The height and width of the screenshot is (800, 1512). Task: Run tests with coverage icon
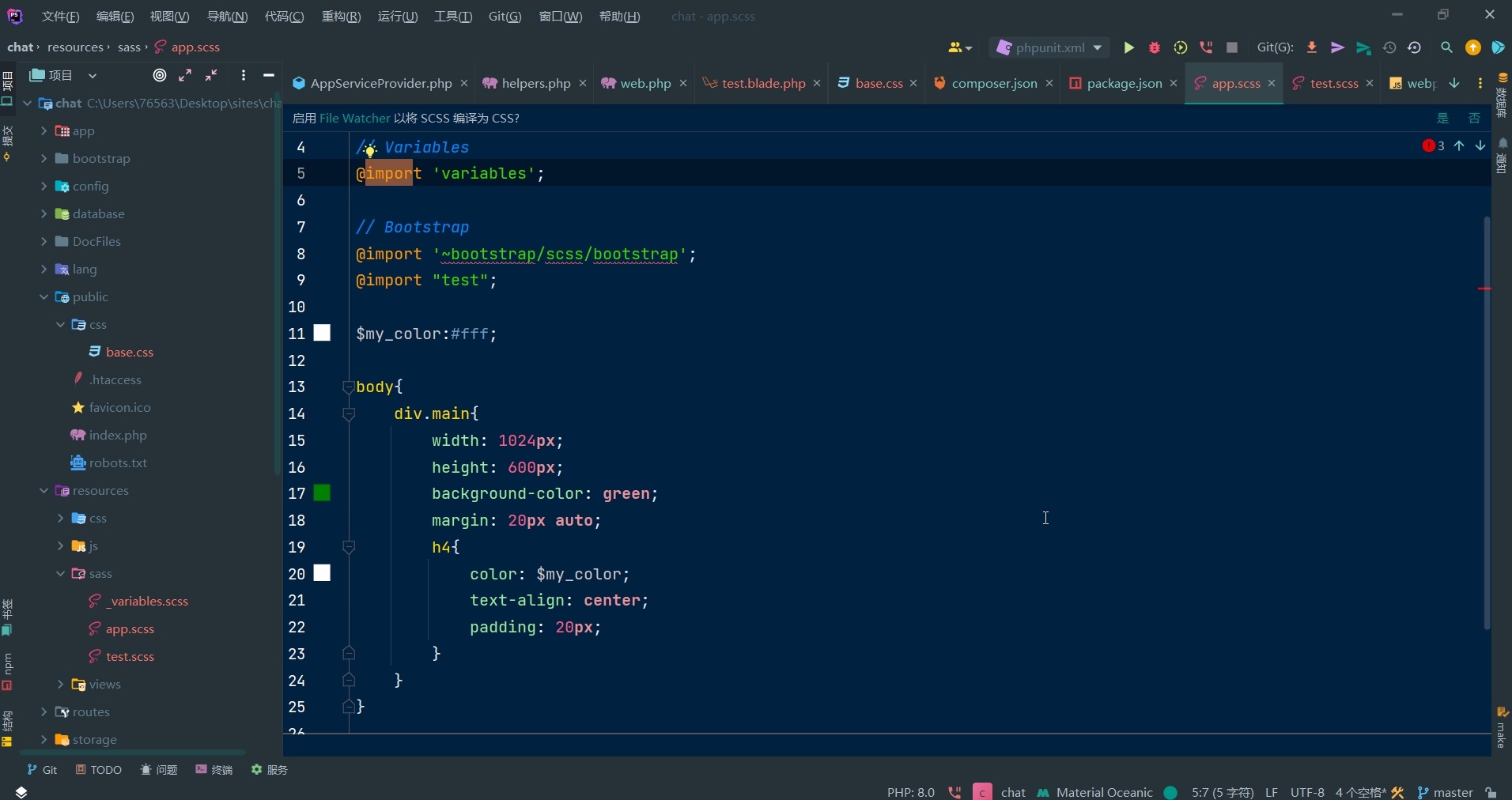(x=1181, y=47)
